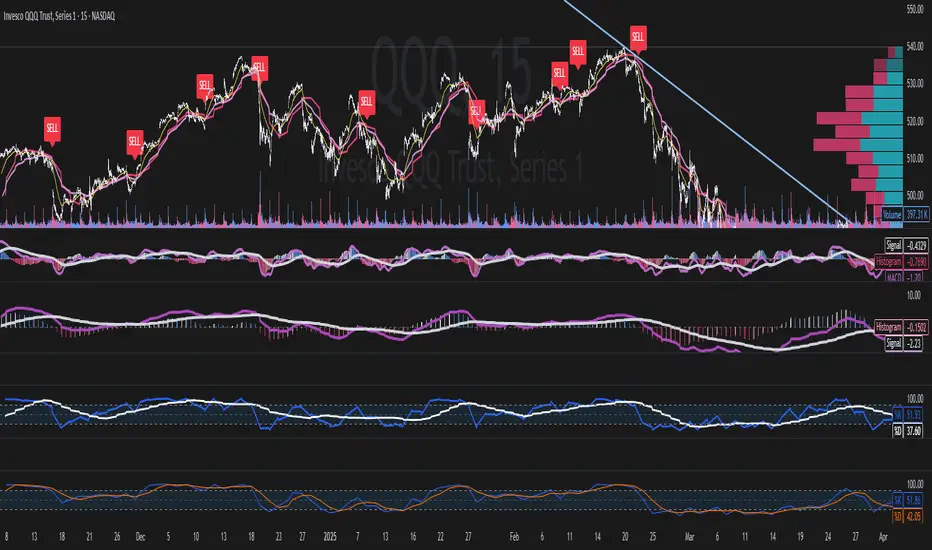Click the blue descending trendline
Screen dimensions: 932x550
click(707, 113)
